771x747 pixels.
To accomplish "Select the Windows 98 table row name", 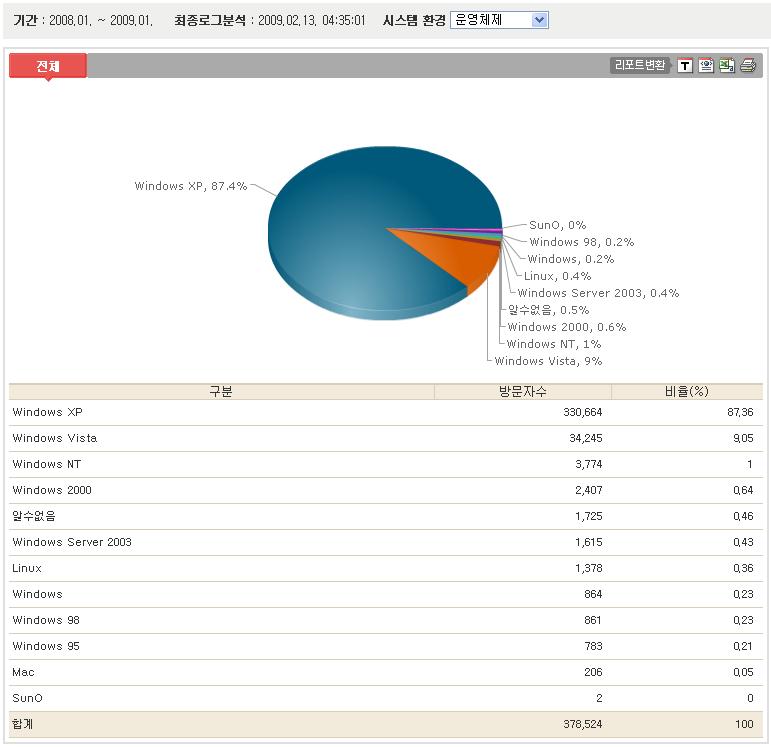I will [46, 620].
